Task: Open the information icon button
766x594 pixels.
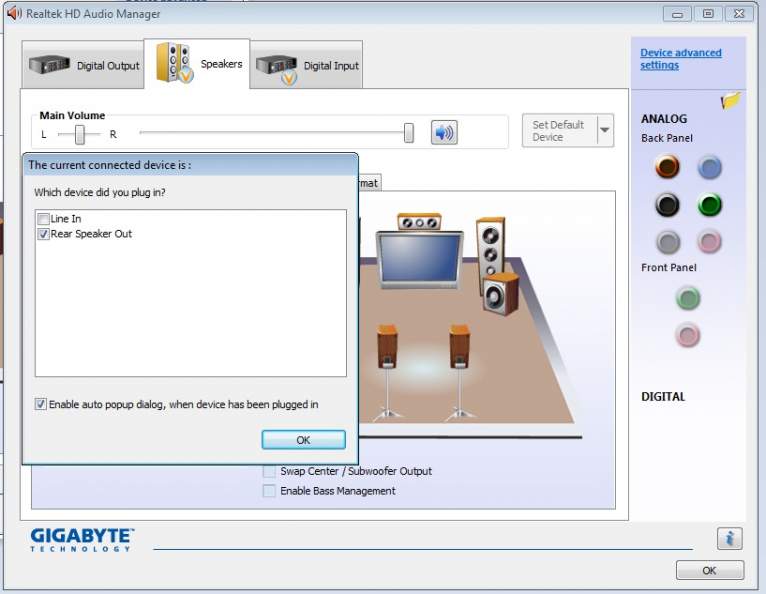Action: click(729, 538)
